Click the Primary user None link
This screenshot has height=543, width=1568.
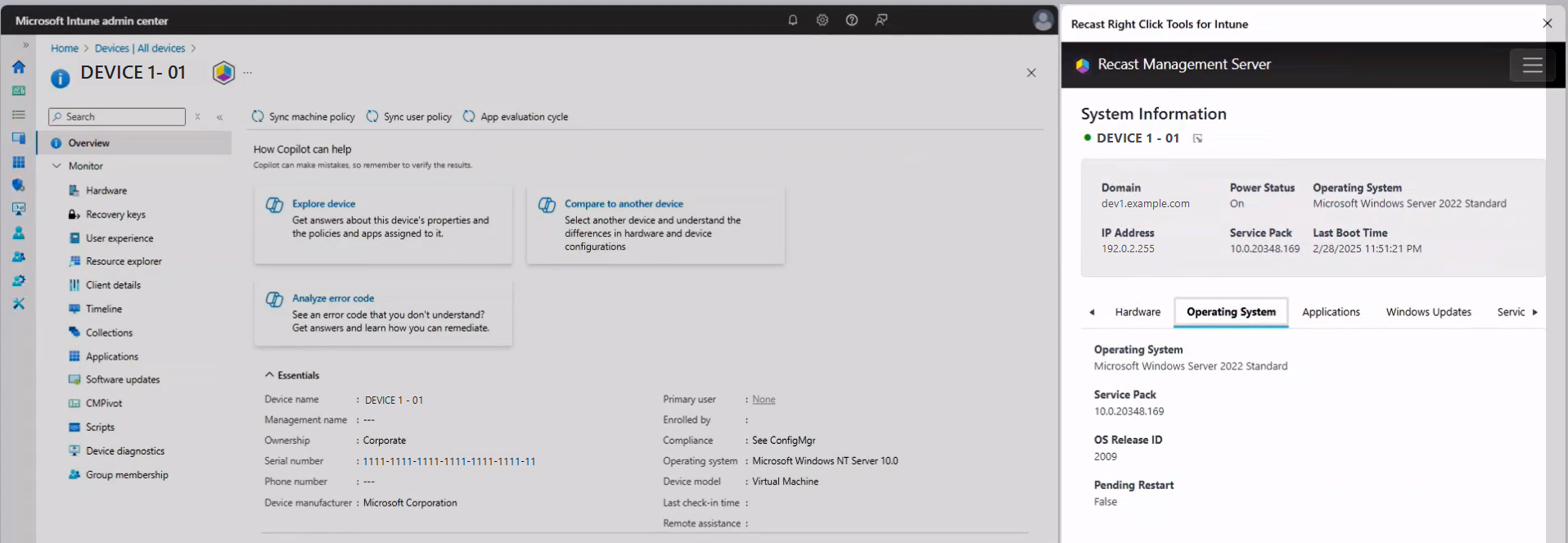coord(764,400)
